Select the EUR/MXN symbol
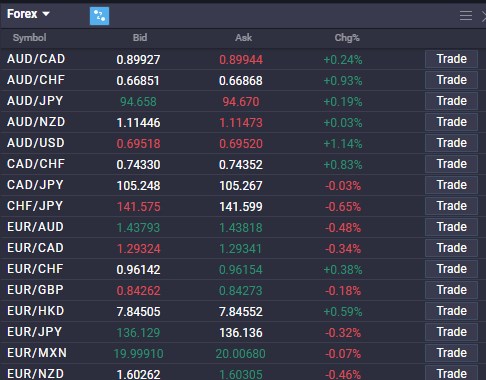486x380 pixels. coord(37,353)
